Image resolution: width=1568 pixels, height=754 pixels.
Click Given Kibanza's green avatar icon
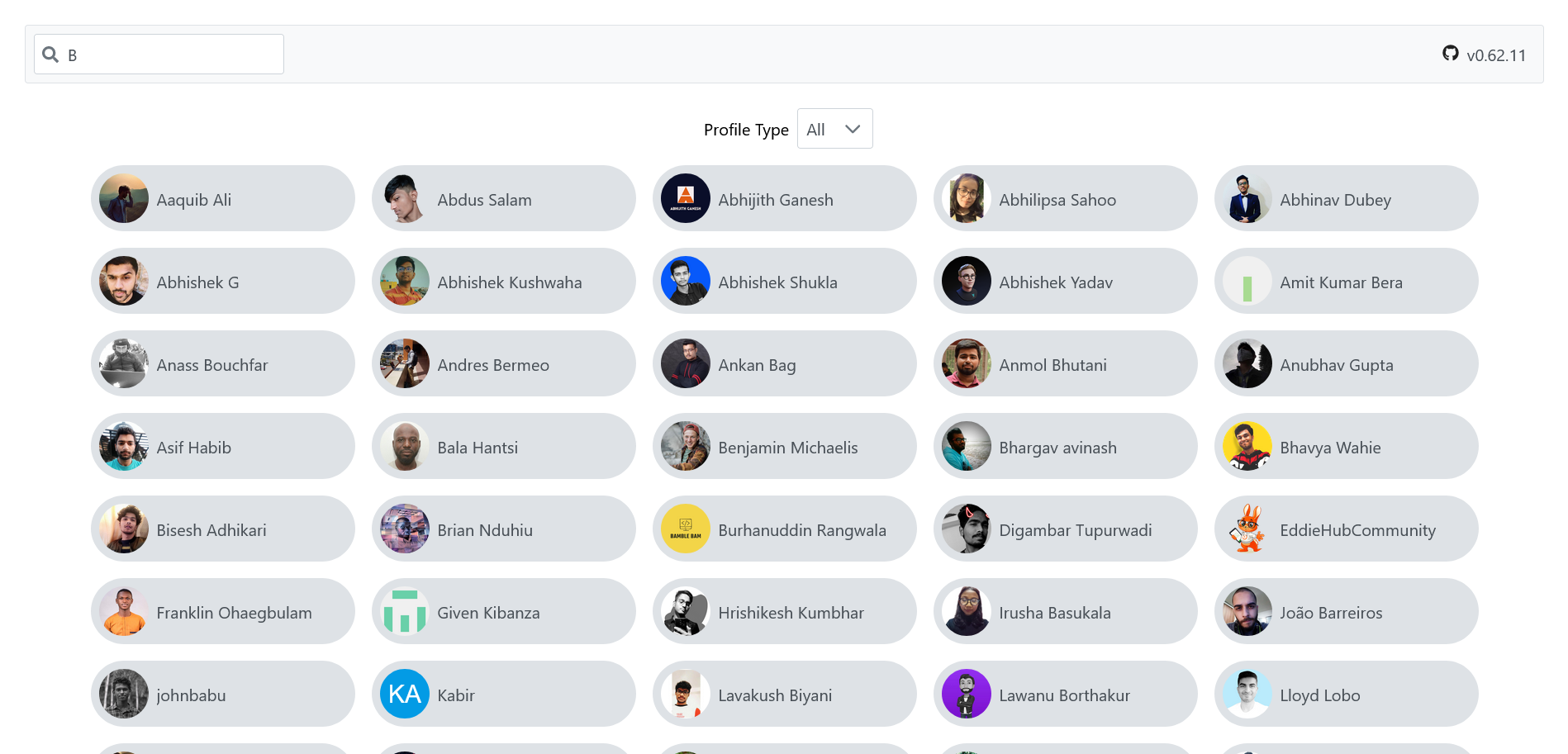tap(404, 611)
